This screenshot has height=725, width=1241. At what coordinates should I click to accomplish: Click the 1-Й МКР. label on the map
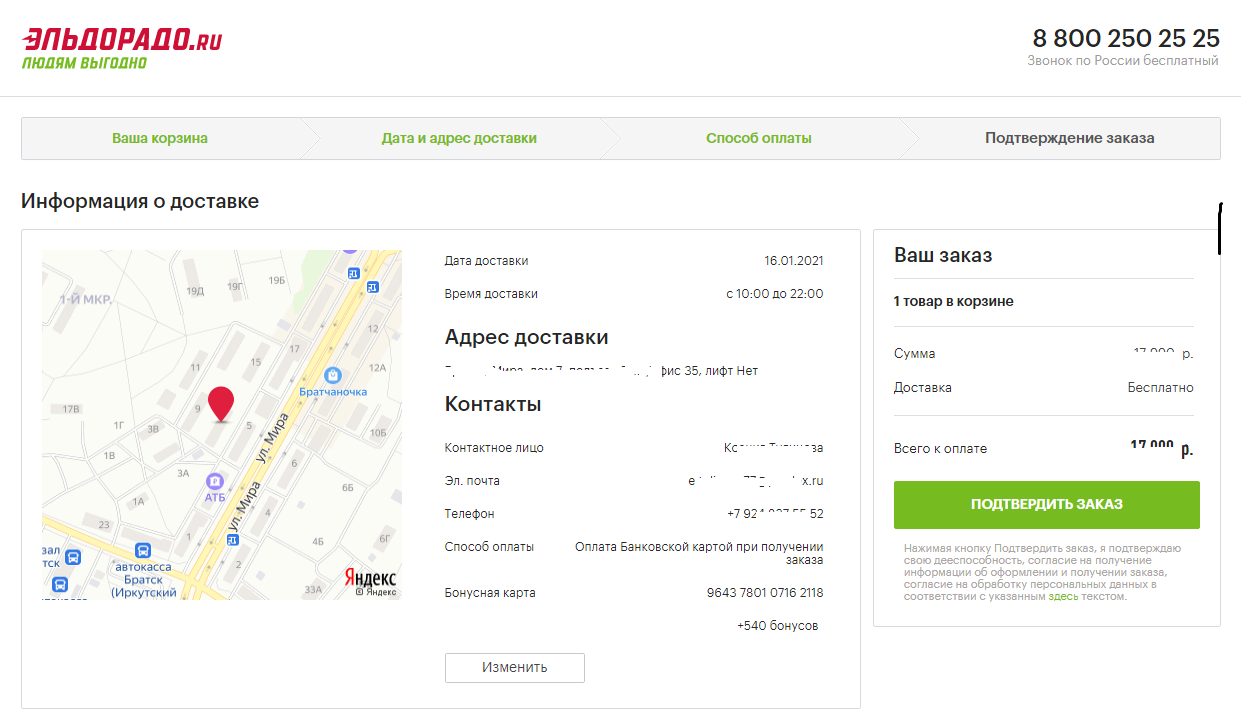pyautogui.click(x=85, y=299)
